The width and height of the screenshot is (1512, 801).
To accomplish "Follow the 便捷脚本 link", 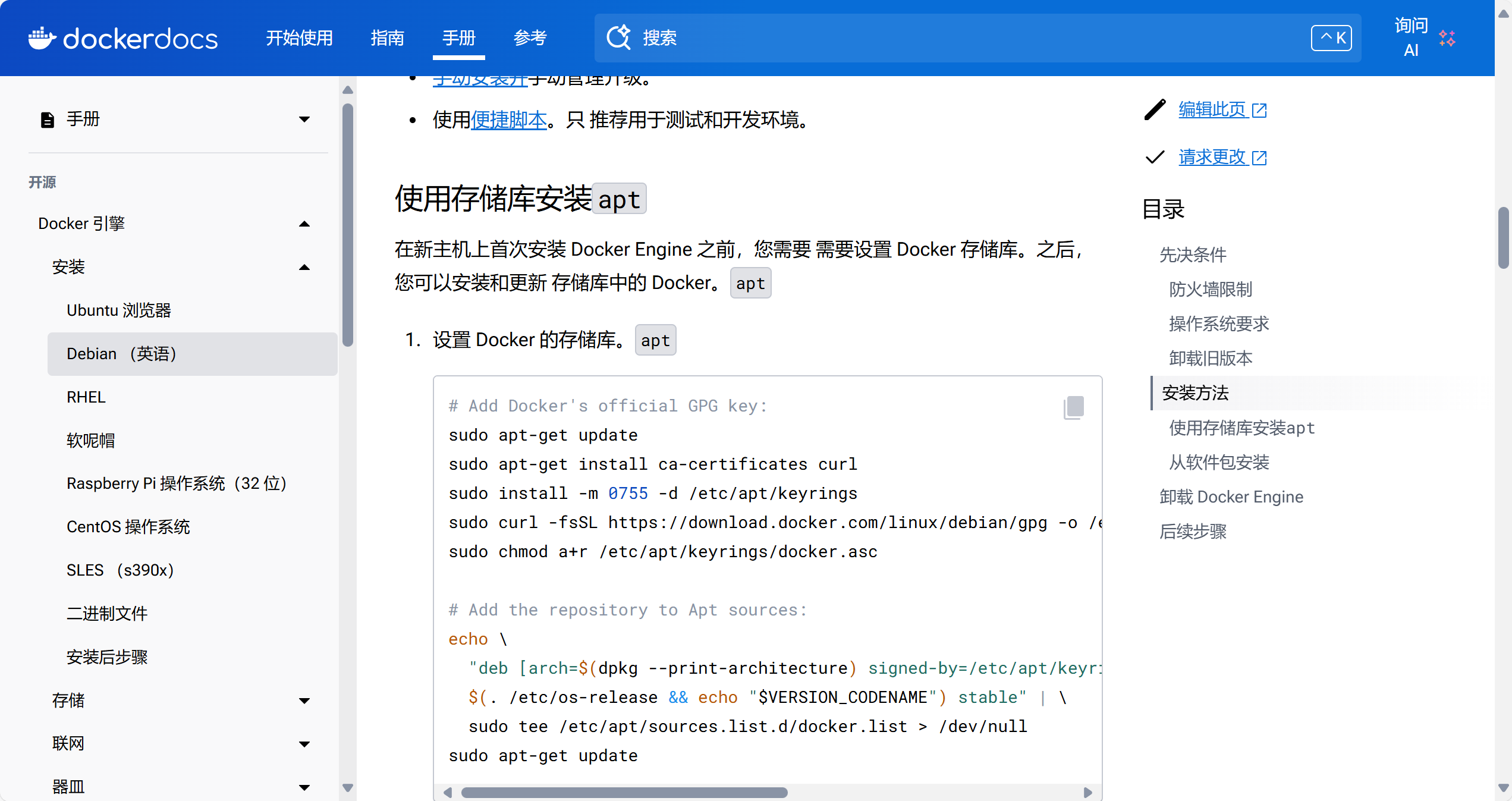I will coord(508,120).
